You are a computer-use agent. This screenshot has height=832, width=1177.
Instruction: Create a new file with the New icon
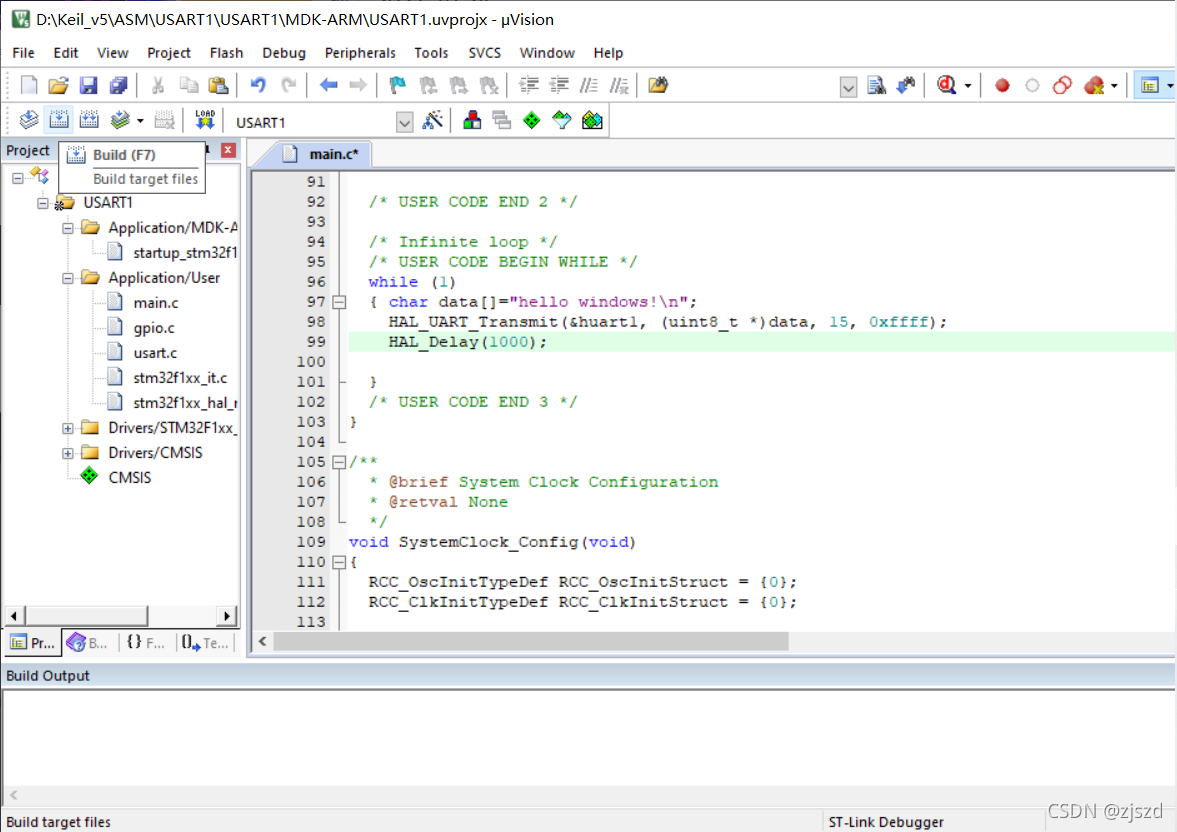coord(29,85)
